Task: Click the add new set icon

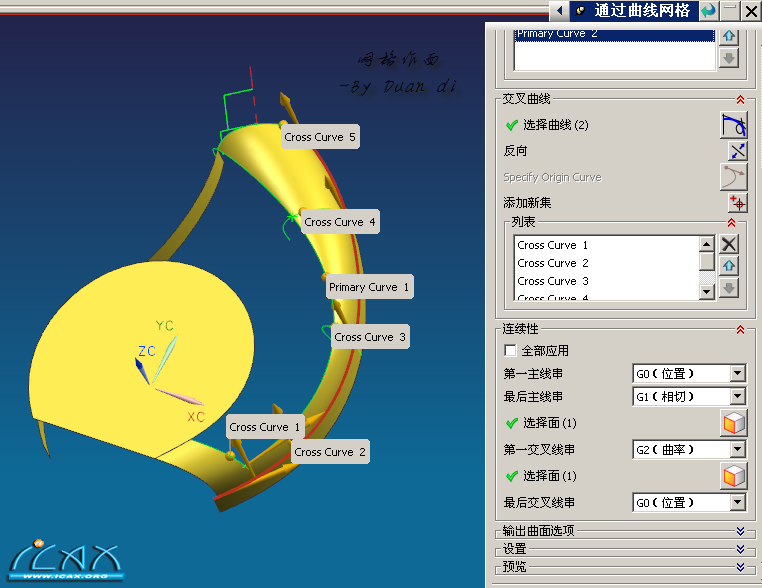Action: [737, 203]
